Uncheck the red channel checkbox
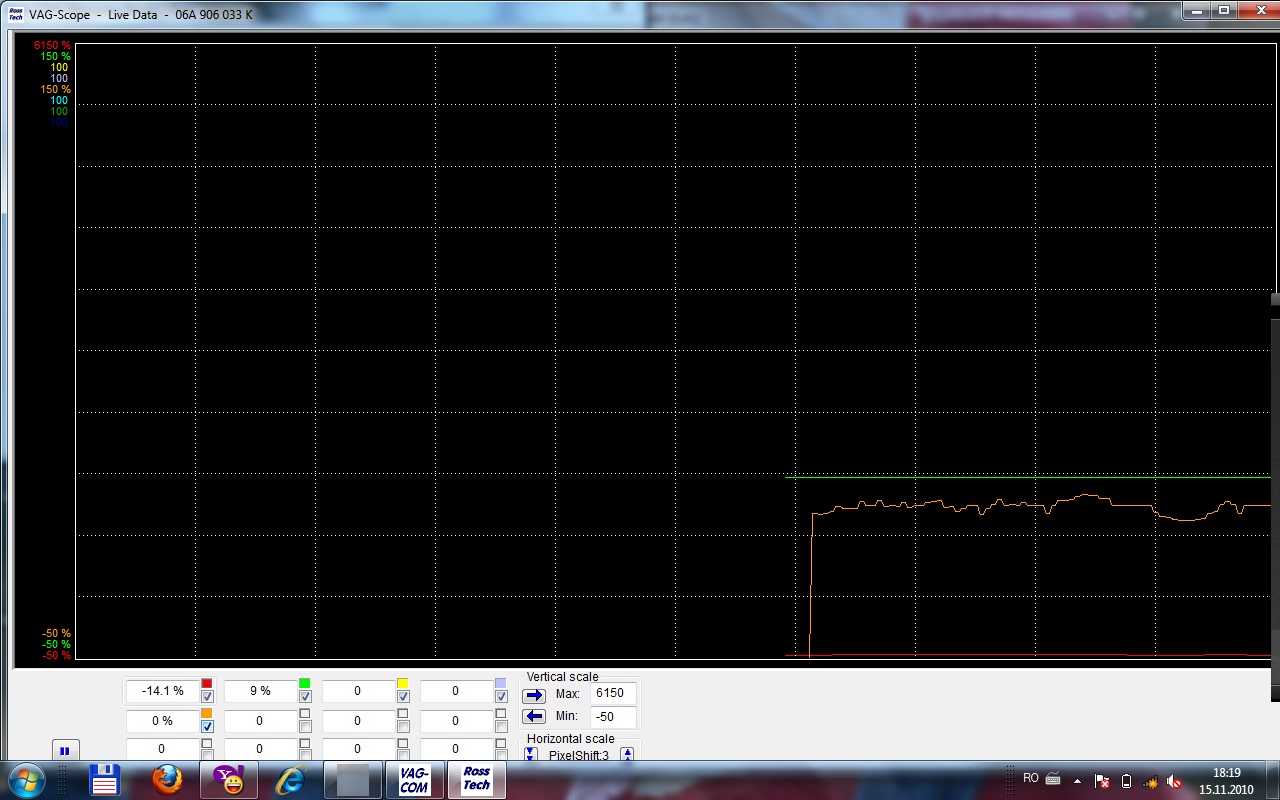This screenshot has height=800, width=1280. pos(207,696)
